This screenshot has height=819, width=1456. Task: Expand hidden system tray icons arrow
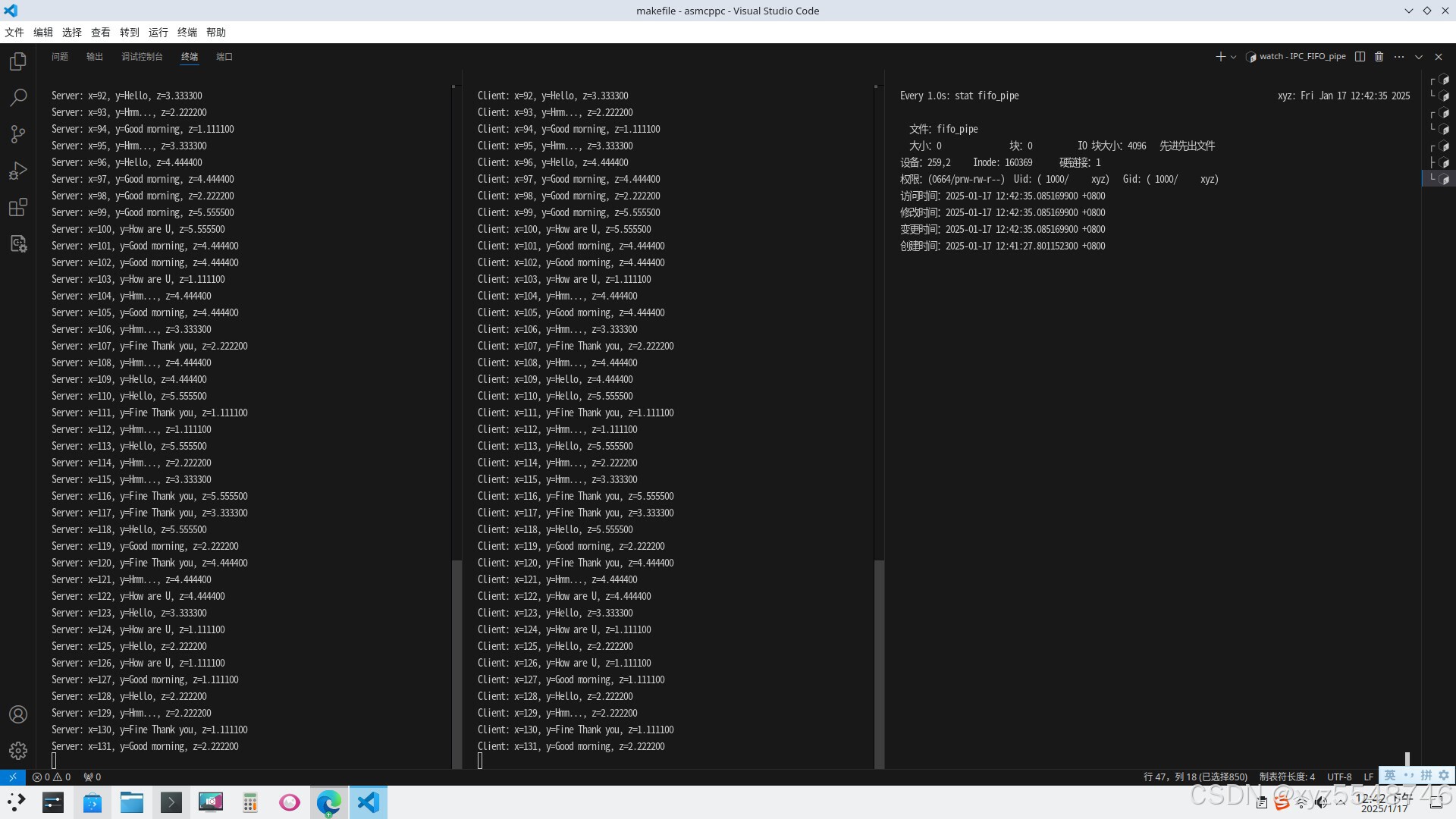click(x=1341, y=802)
